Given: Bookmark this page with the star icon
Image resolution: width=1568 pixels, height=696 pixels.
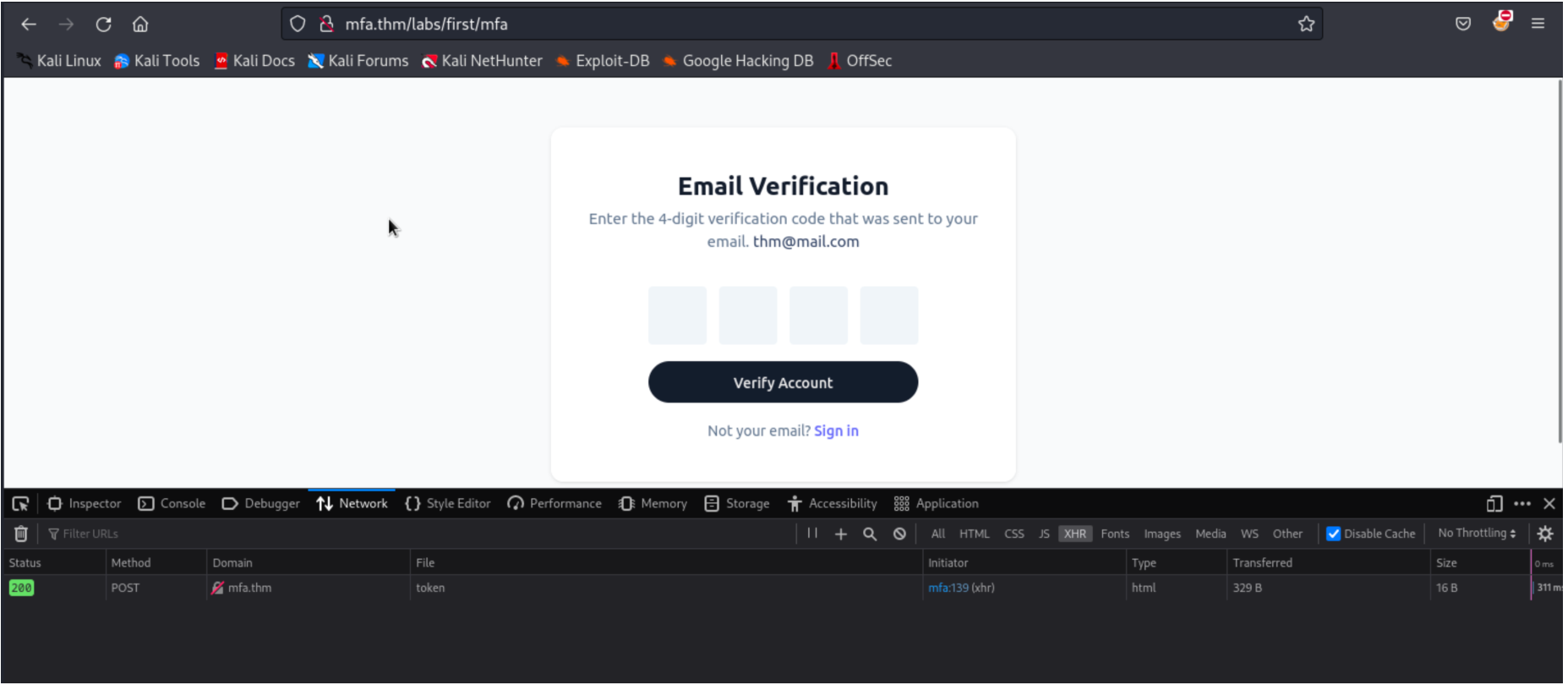Looking at the screenshot, I should (x=1306, y=25).
